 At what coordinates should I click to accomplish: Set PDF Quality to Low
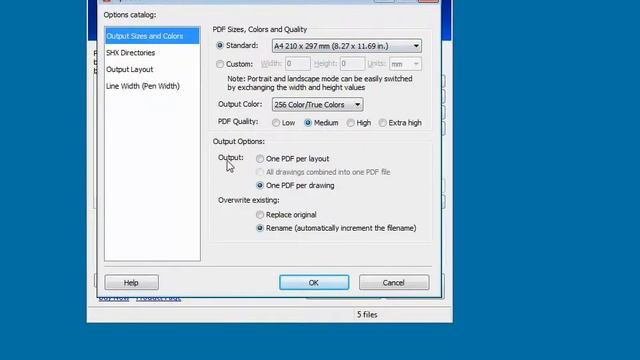coord(276,122)
